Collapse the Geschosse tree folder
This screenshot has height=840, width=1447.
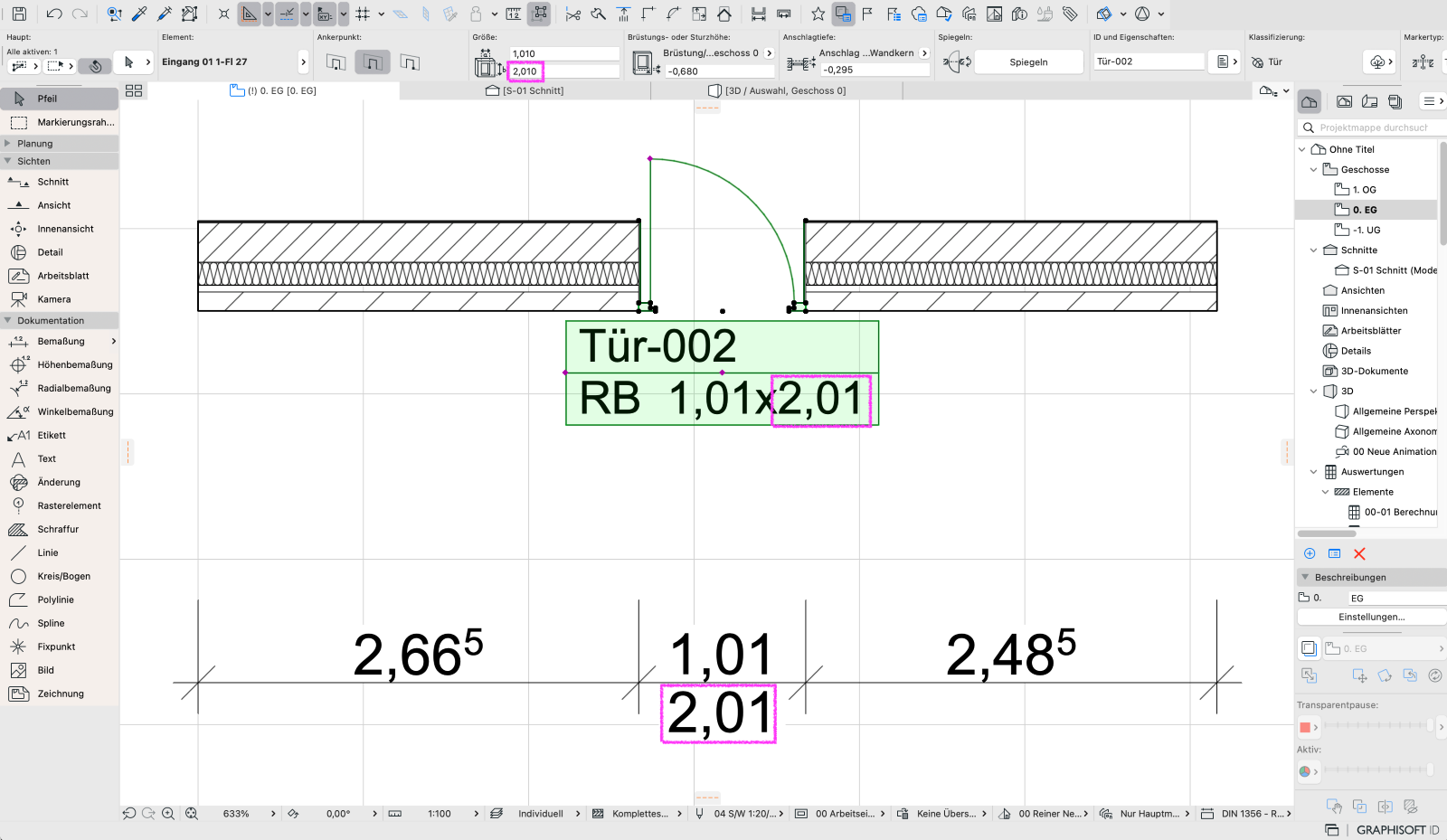coord(1314,169)
